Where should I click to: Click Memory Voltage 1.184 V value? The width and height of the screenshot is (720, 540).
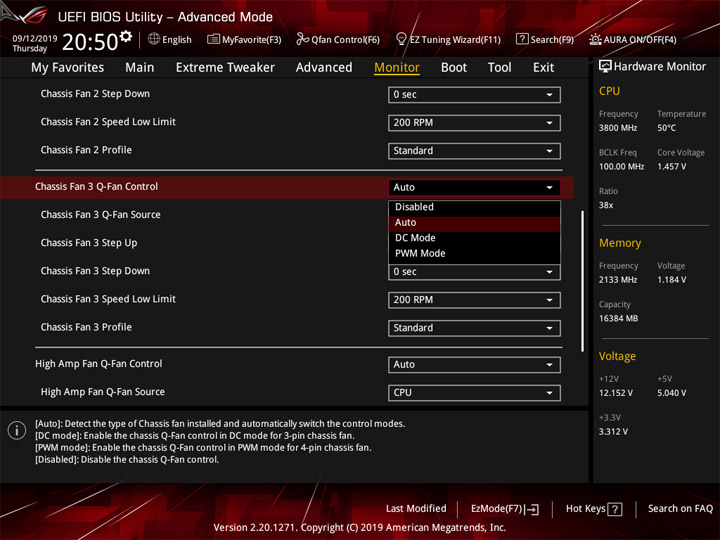pos(672,280)
